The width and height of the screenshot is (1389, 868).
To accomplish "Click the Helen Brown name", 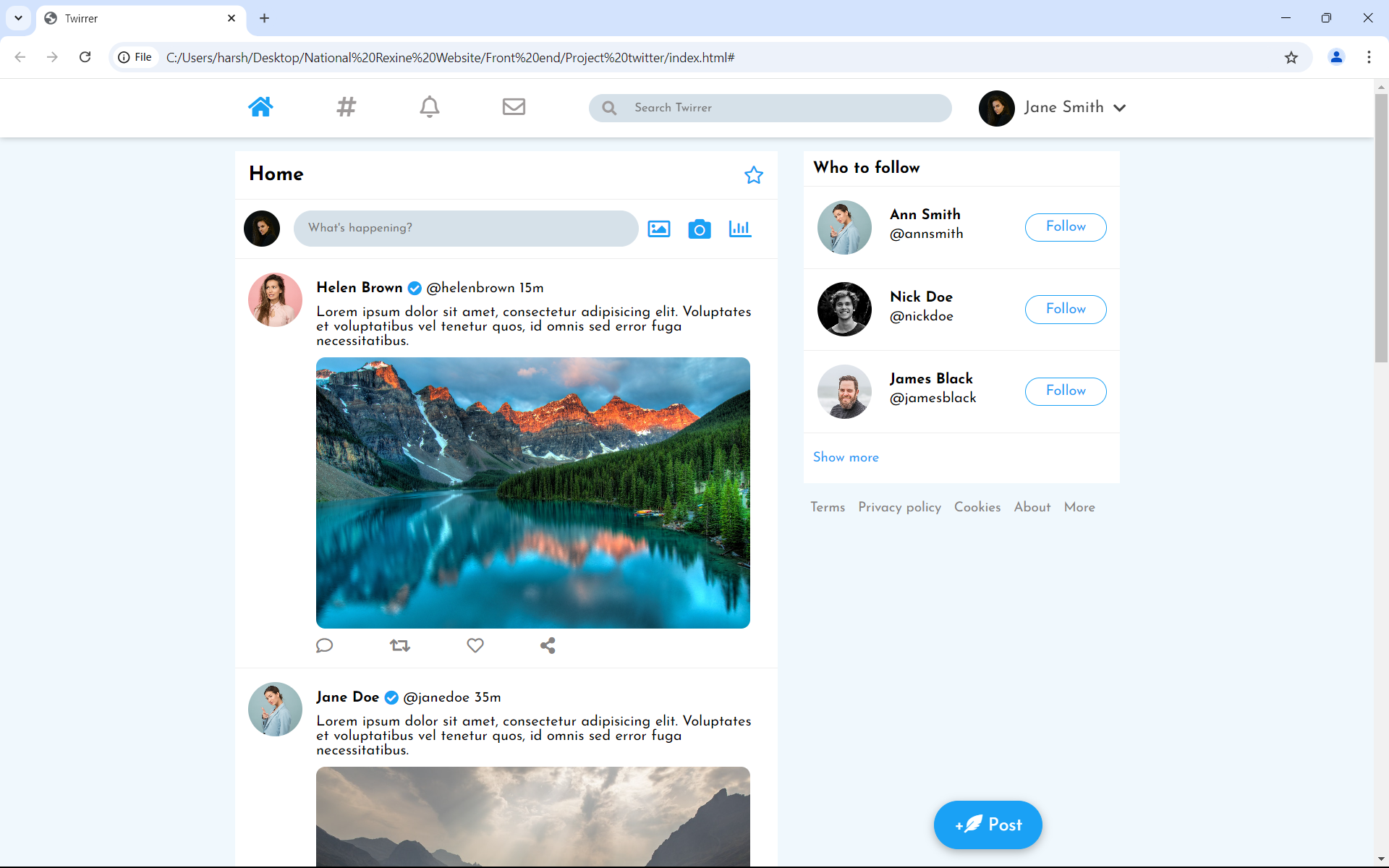I will (360, 287).
